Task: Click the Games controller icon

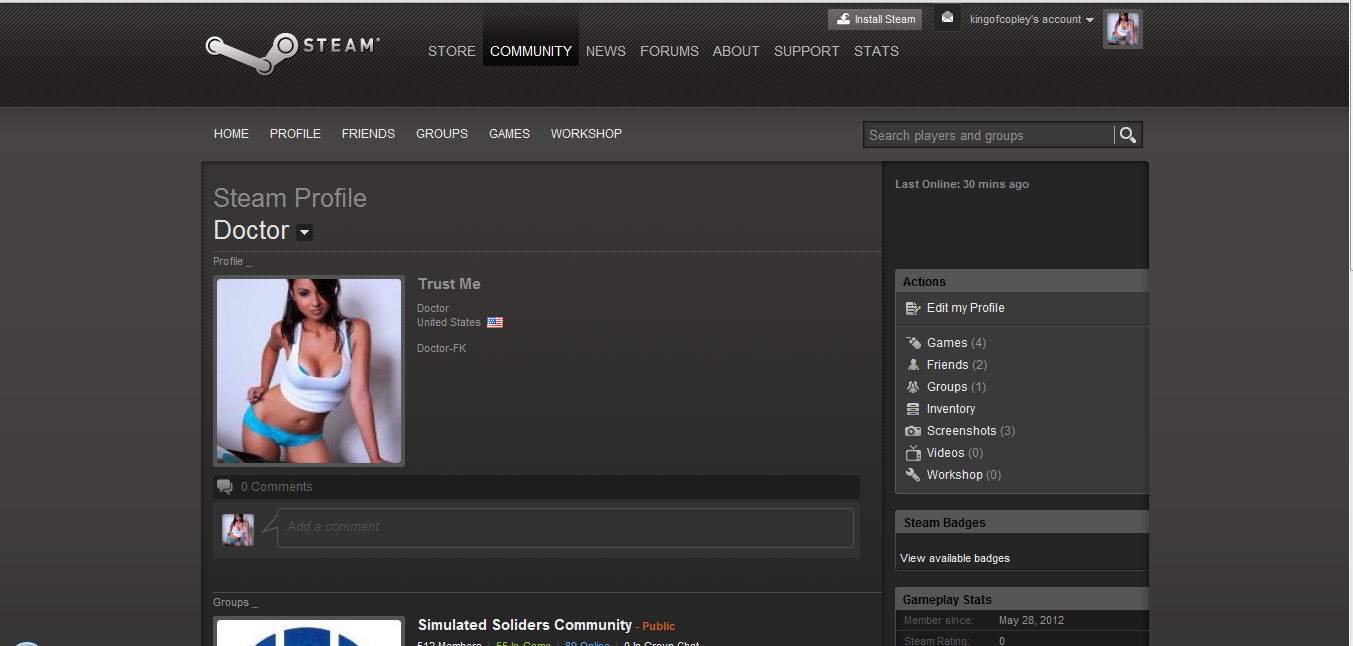Action: 913,343
